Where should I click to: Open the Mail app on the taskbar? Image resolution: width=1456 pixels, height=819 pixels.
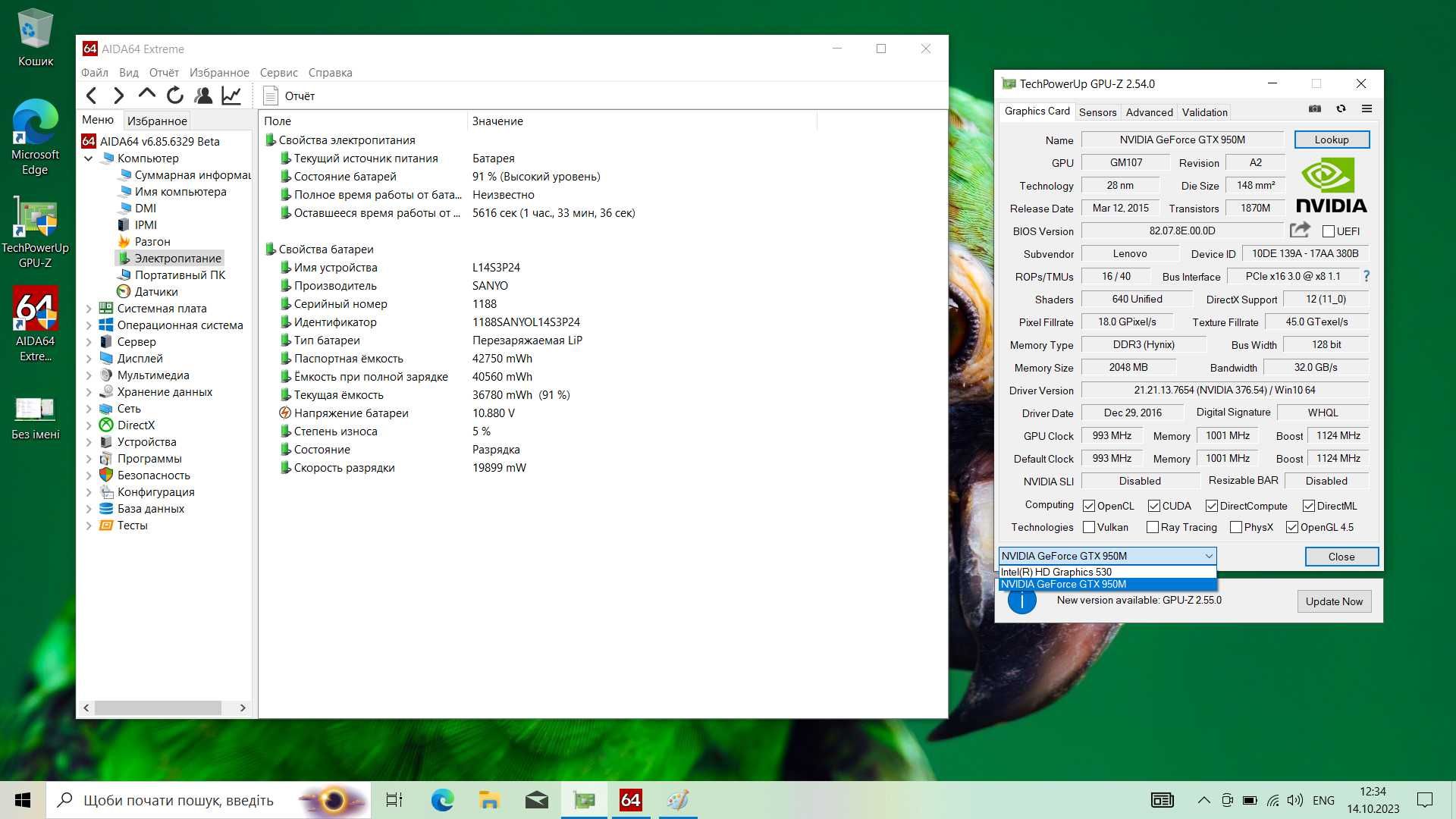(537, 800)
